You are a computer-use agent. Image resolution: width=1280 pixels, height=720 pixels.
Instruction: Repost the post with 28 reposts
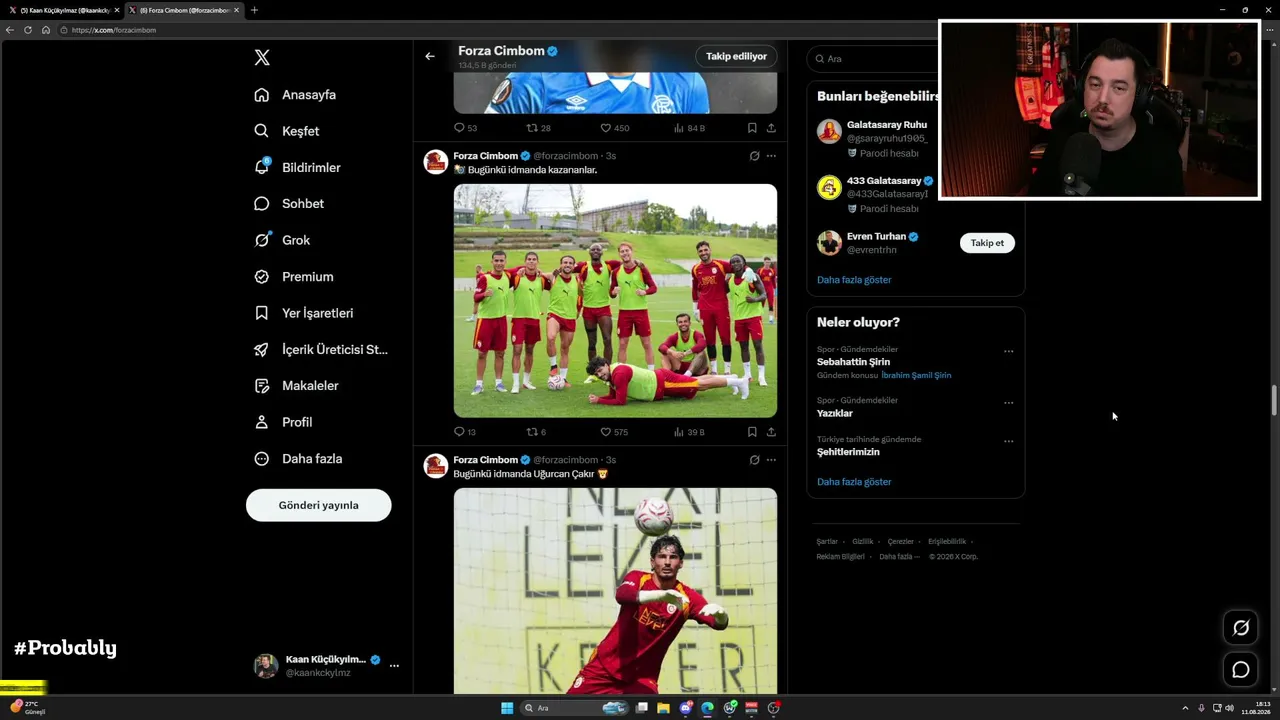pos(539,128)
